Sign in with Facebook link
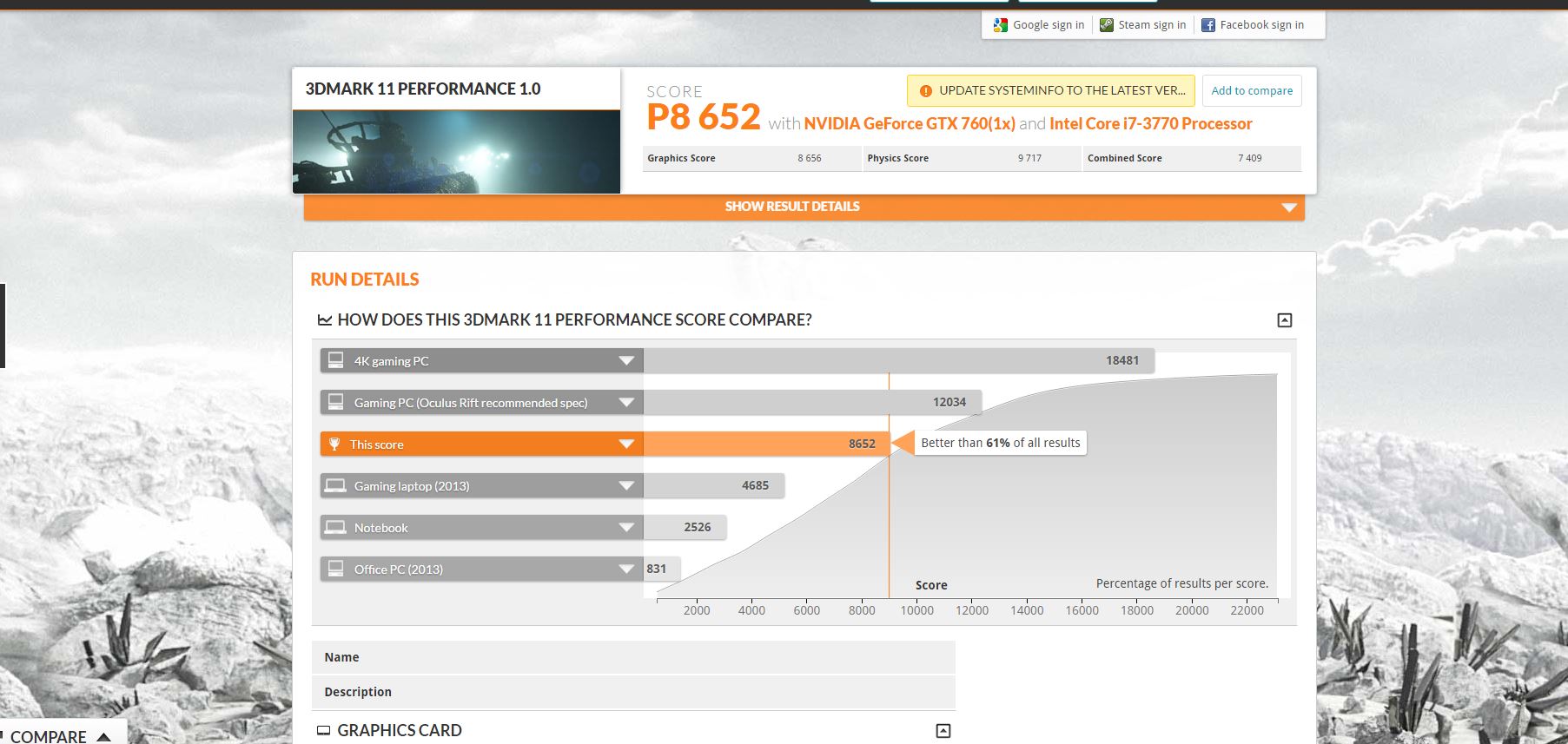Viewport: 1568px width, 744px height. click(1261, 25)
